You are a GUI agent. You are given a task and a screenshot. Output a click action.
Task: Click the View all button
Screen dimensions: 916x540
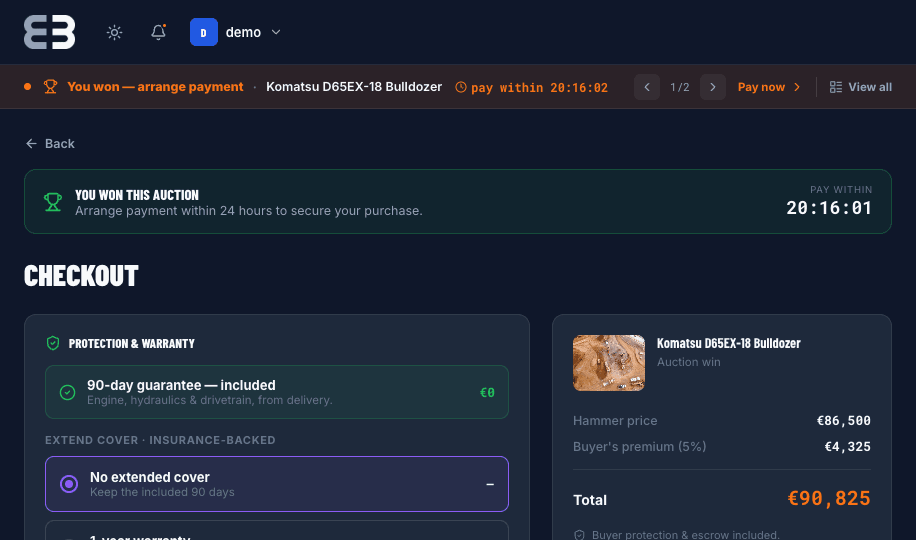tap(861, 87)
